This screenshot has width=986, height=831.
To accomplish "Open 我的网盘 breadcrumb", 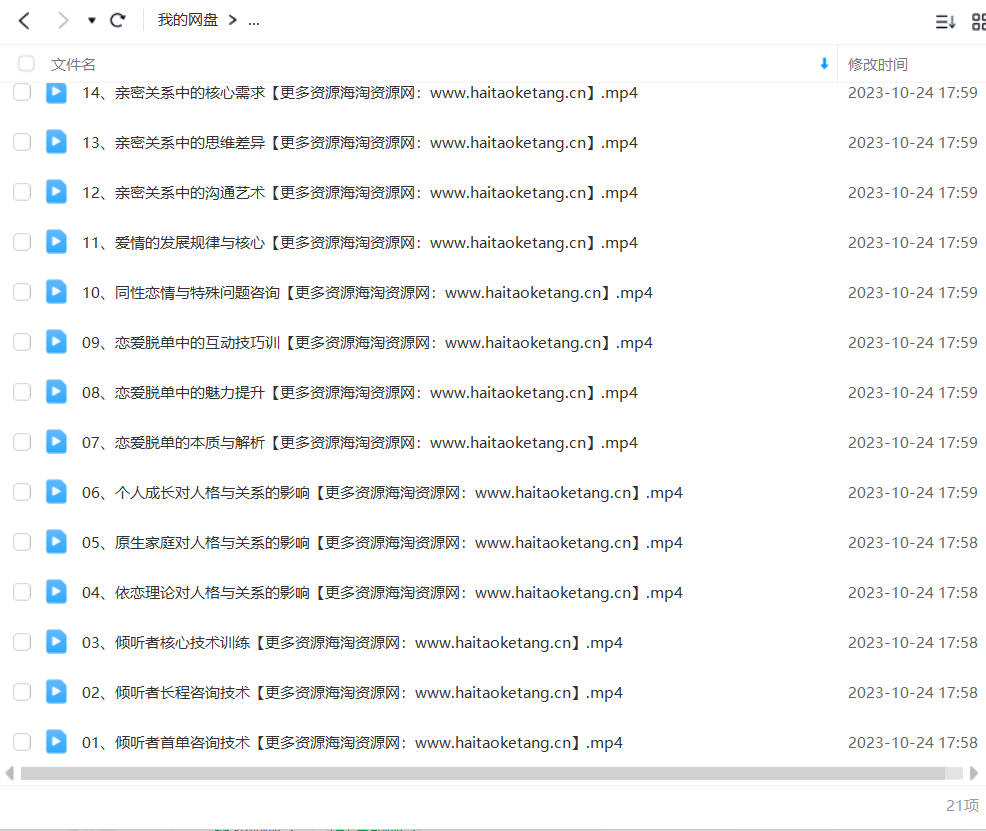I will pyautogui.click(x=187, y=20).
